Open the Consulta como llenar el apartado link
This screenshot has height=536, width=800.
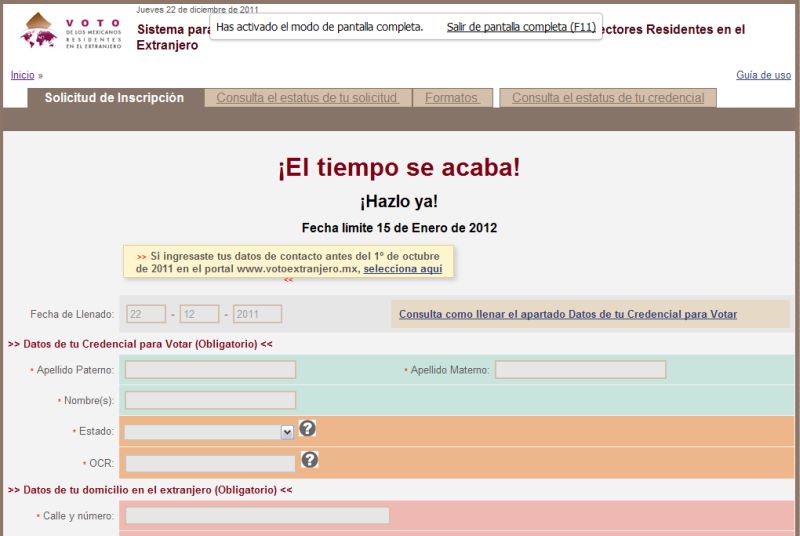[x=567, y=314]
